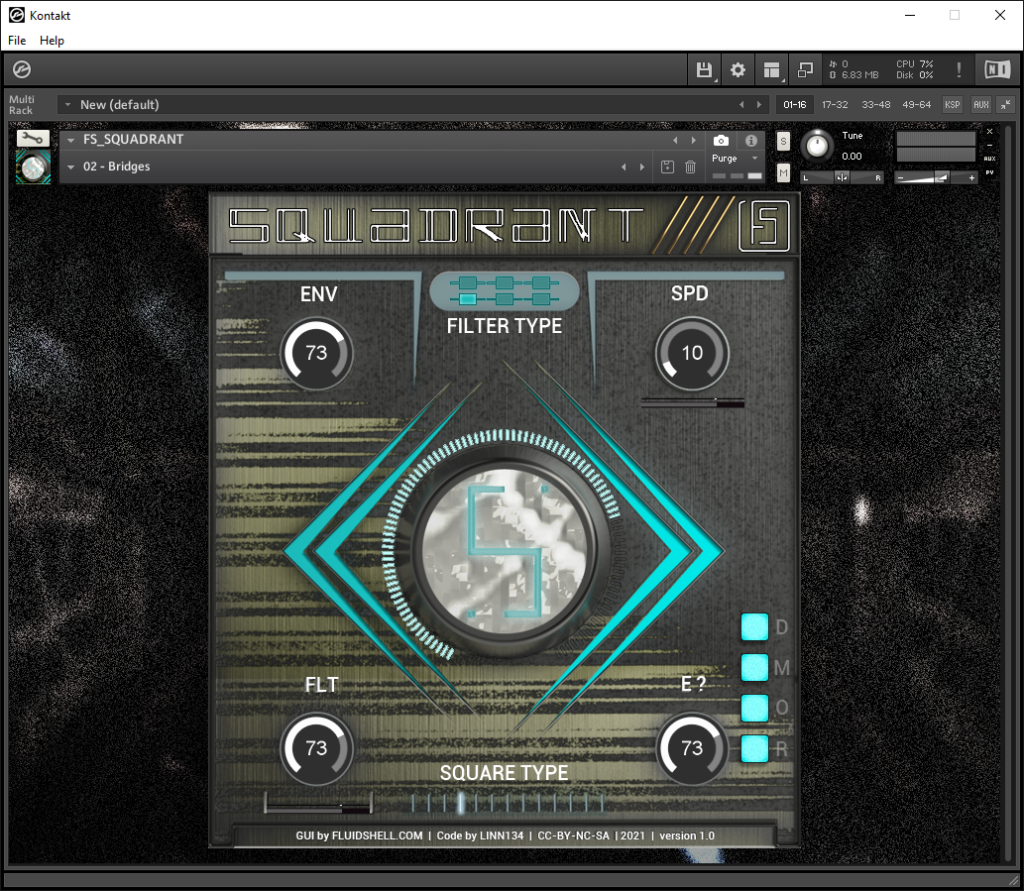The image size is (1024, 891).
Task: Click the exclamation panic button
Action: point(958,70)
